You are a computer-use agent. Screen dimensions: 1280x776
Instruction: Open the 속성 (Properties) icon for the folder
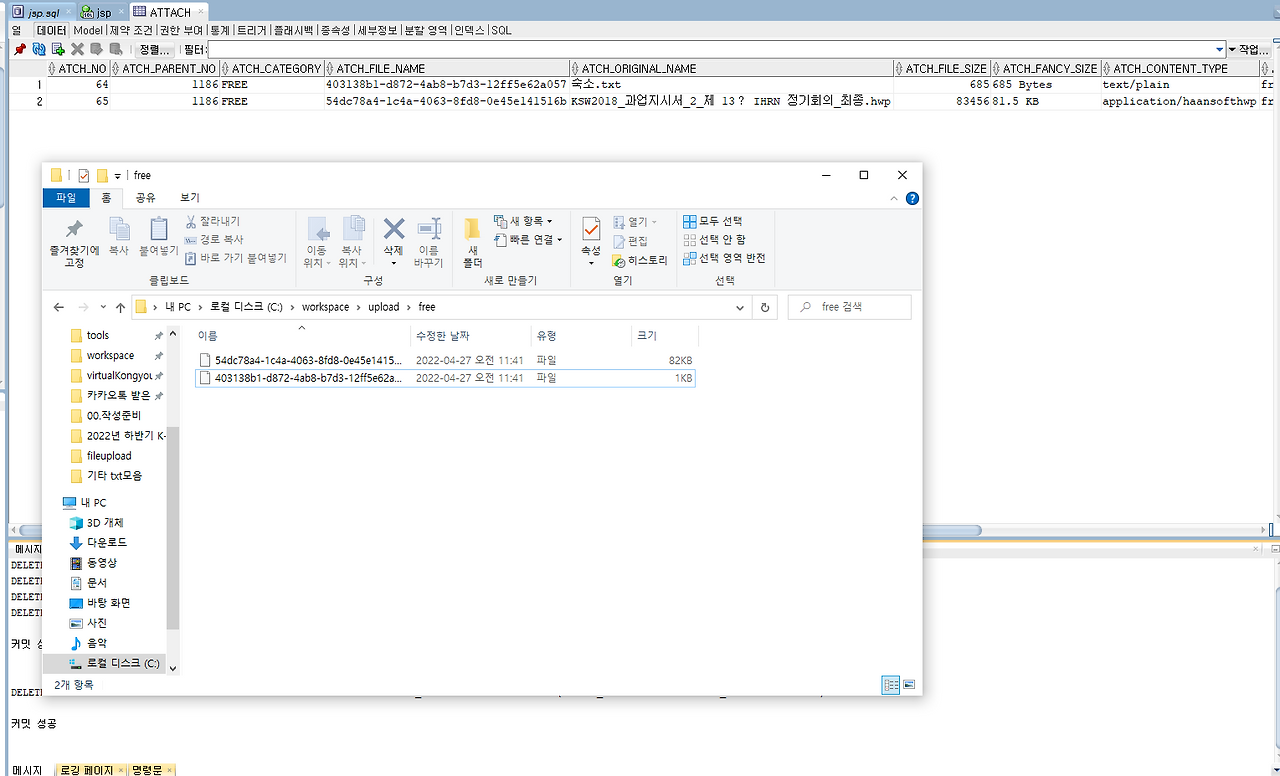click(591, 233)
